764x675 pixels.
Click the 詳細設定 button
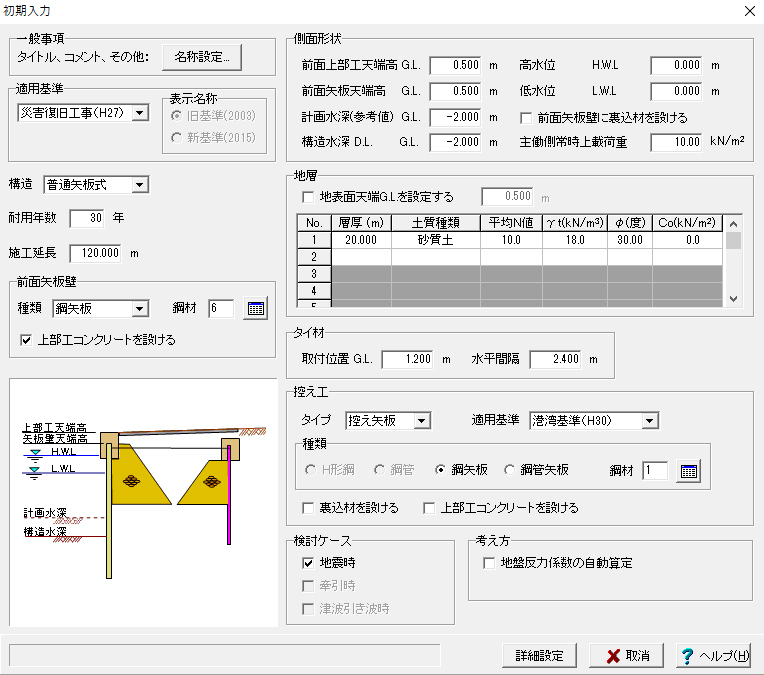(539, 656)
